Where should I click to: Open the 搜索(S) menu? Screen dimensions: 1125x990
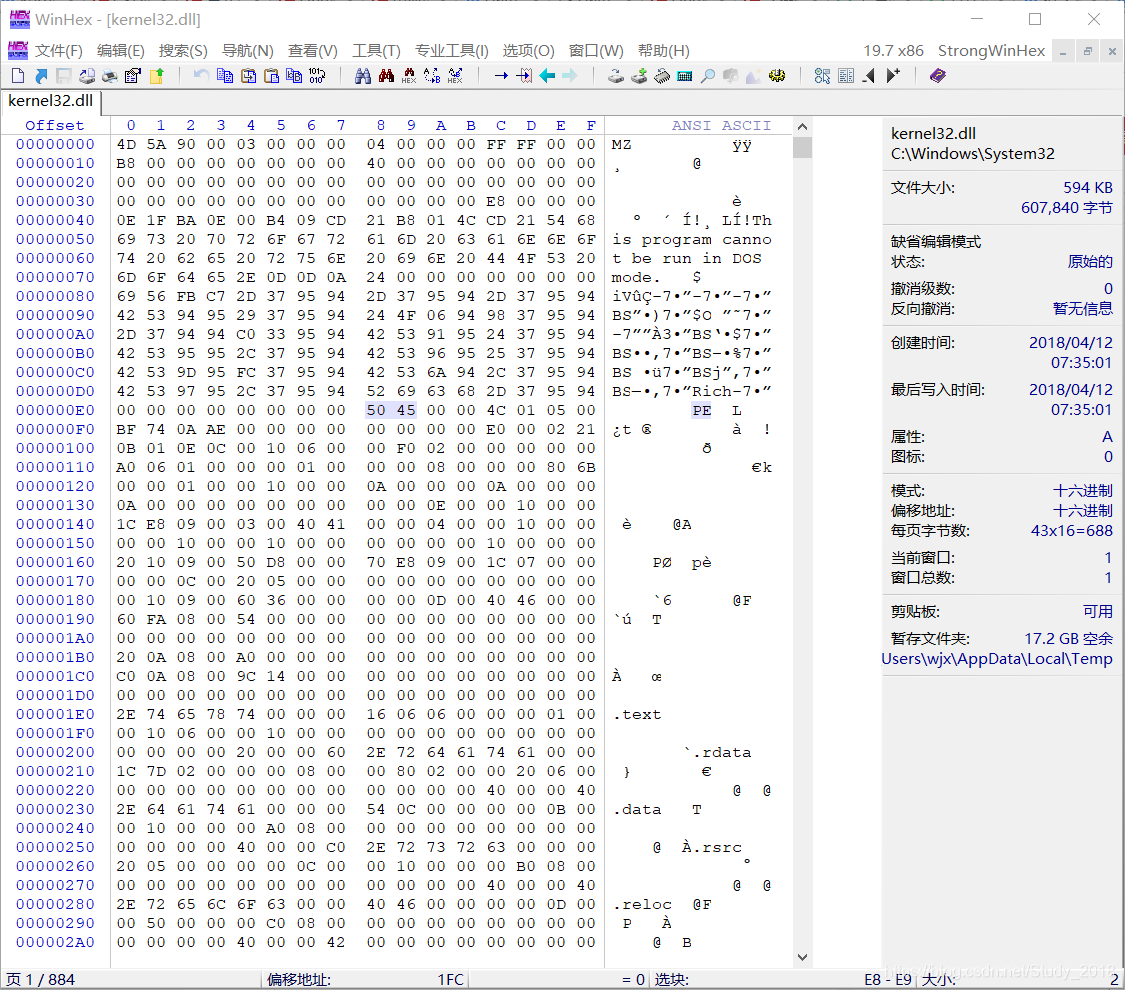pyautogui.click(x=183, y=50)
